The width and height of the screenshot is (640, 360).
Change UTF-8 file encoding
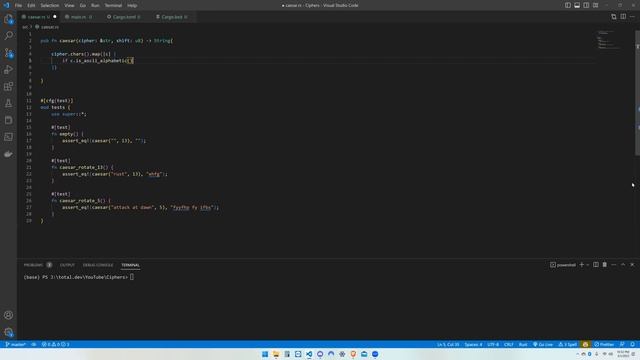coord(493,344)
